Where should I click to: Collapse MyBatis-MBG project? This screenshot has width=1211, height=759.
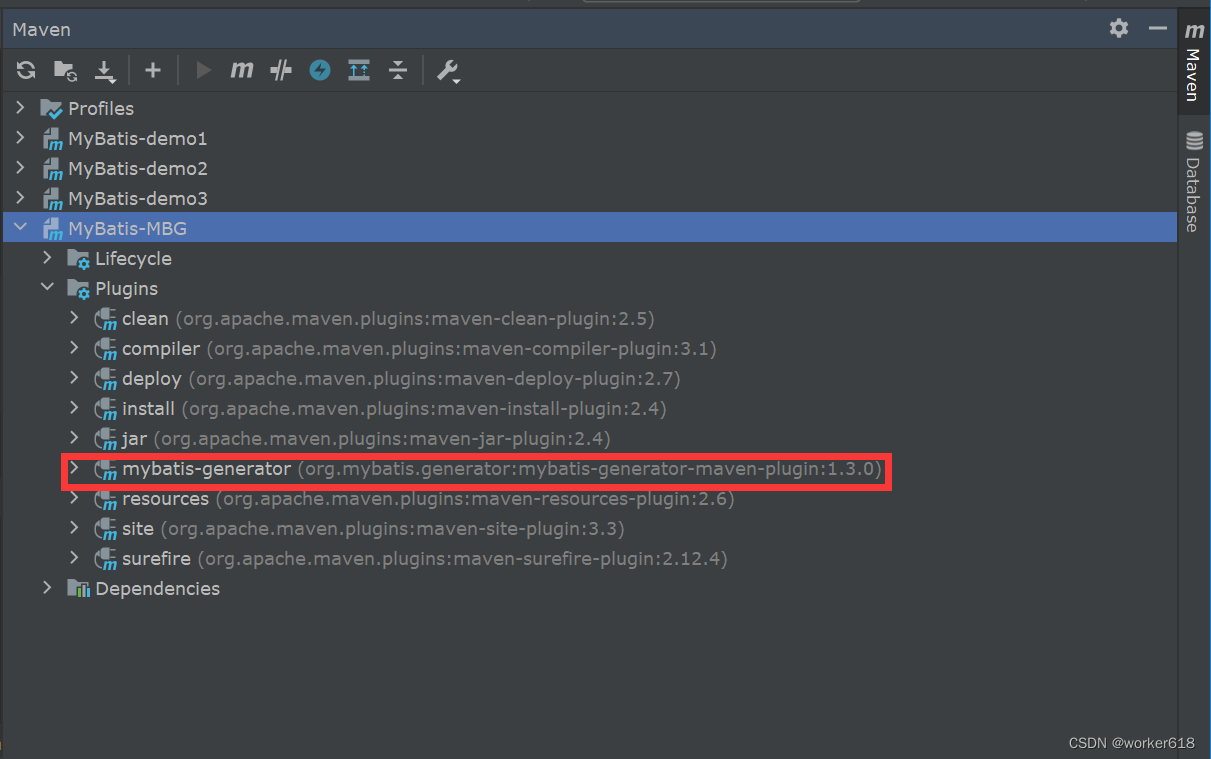(20, 228)
